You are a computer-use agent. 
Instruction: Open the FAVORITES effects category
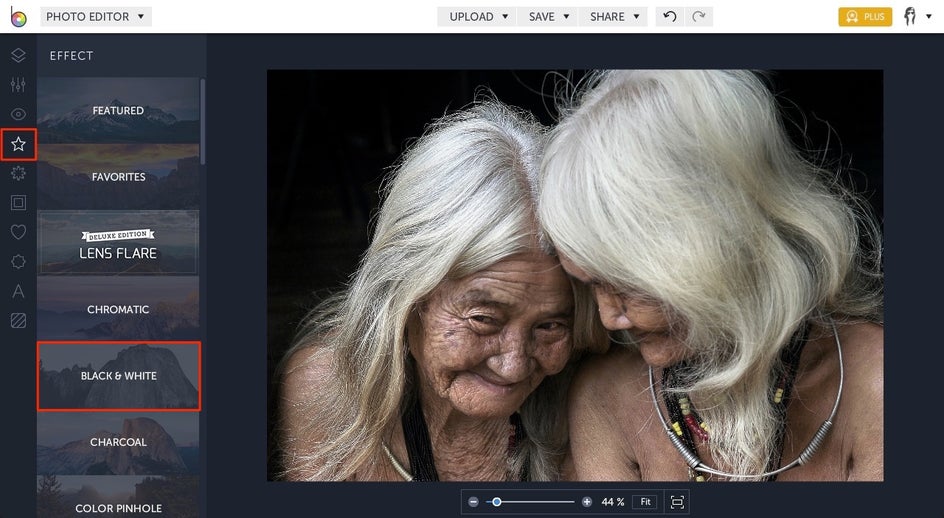(118, 176)
